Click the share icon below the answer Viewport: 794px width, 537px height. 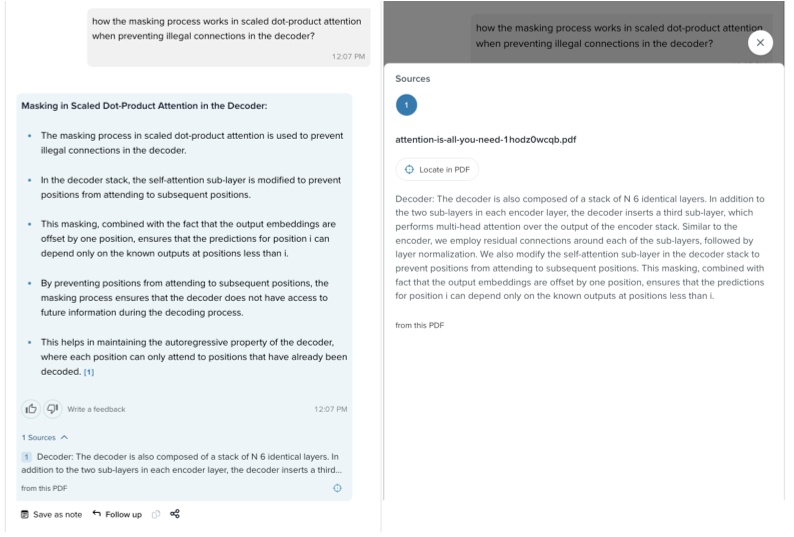pyautogui.click(x=175, y=514)
